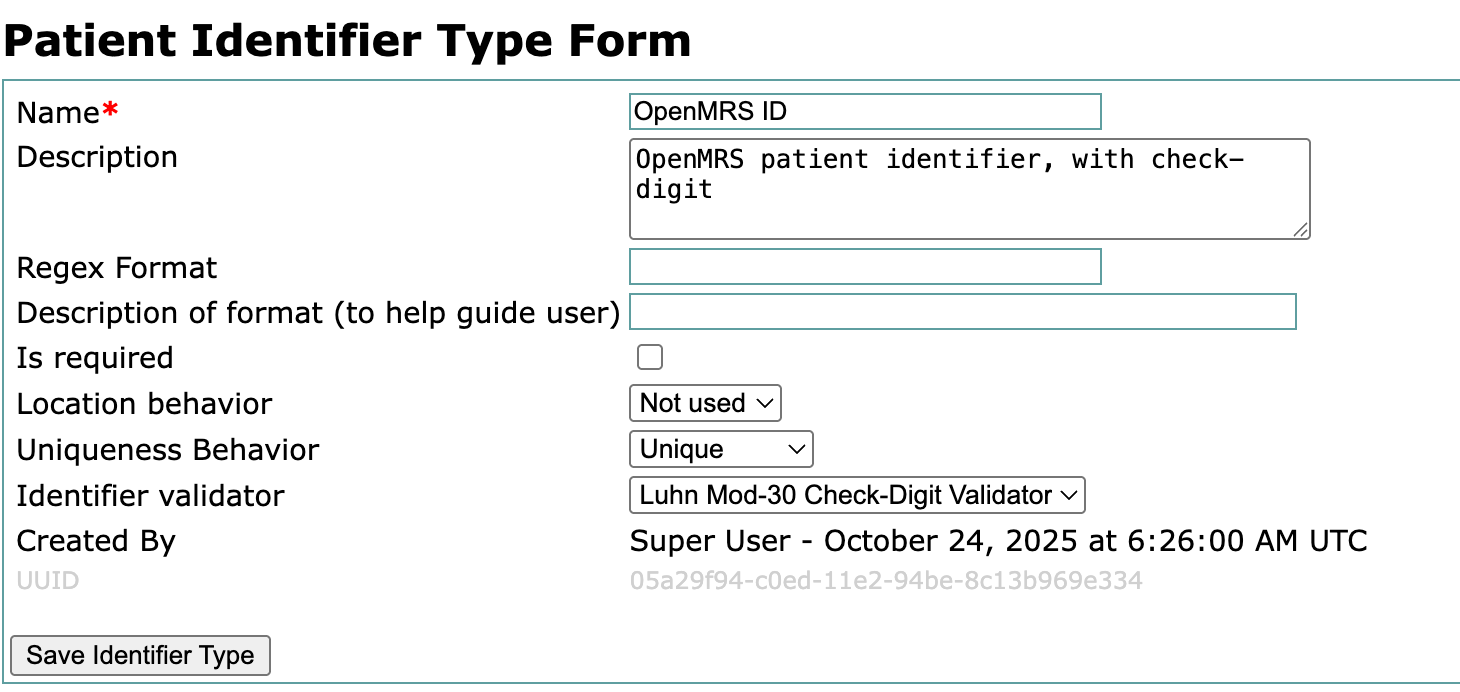This screenshot has height=692, width=1460.
Task: Expand the Uniqueness Behavior dropdown
Action: pos(721,449)
